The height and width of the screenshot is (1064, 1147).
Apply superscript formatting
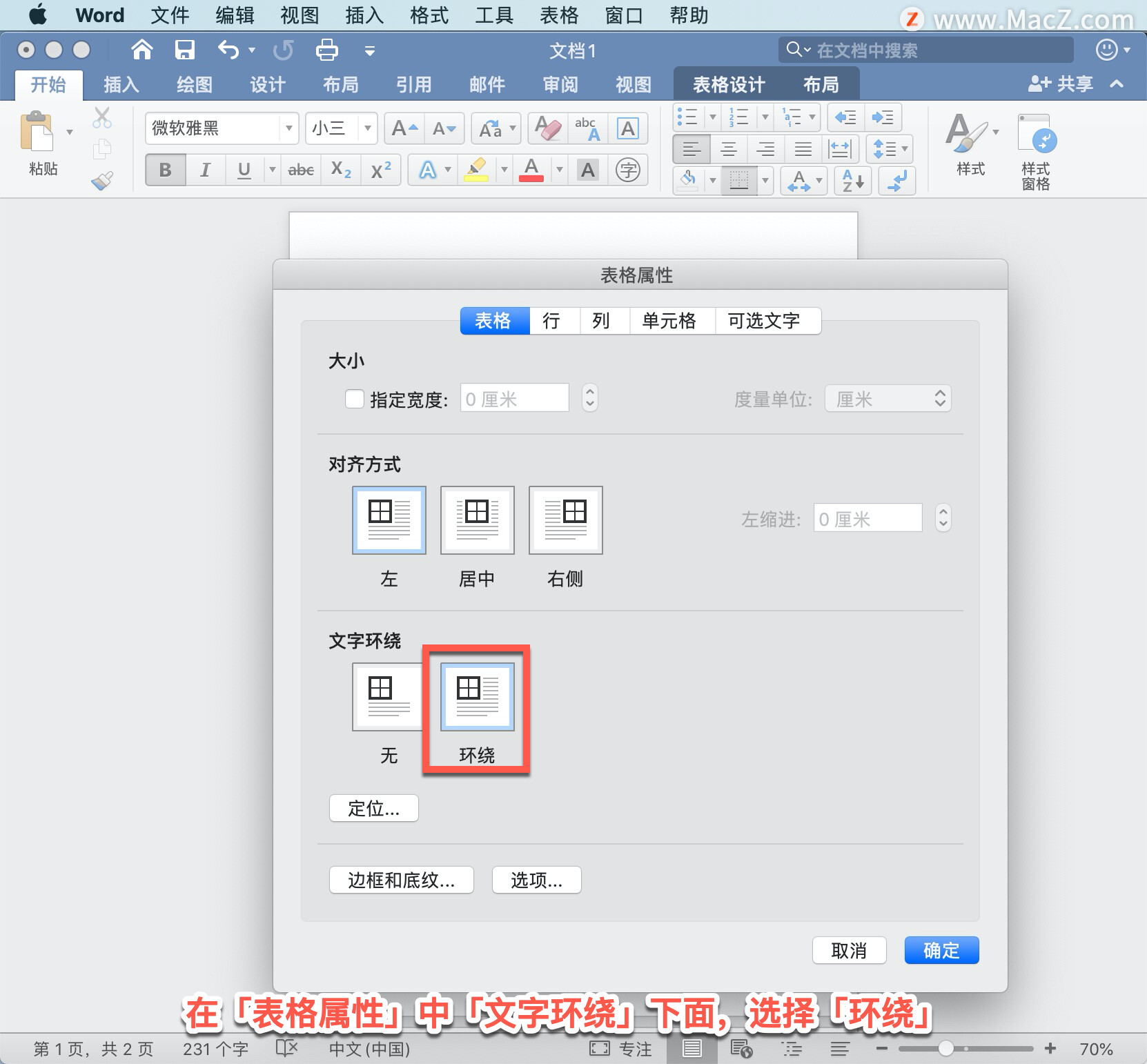point(380,170)
